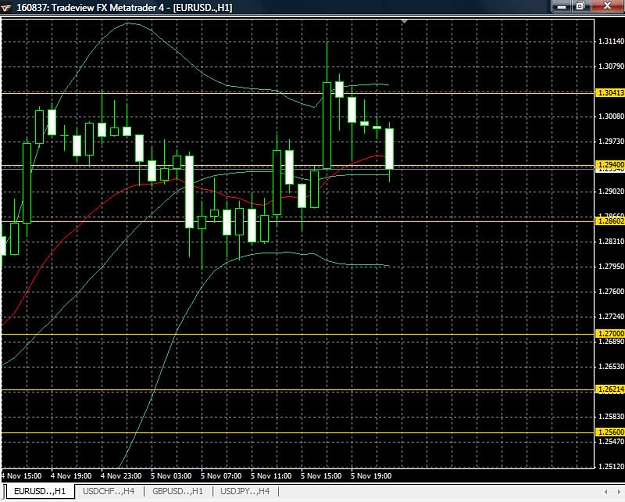The width and height of the screenshot is (625, 502).
Task: Select the 1.26214 horizontal line price label
Action: click(610, 389)
